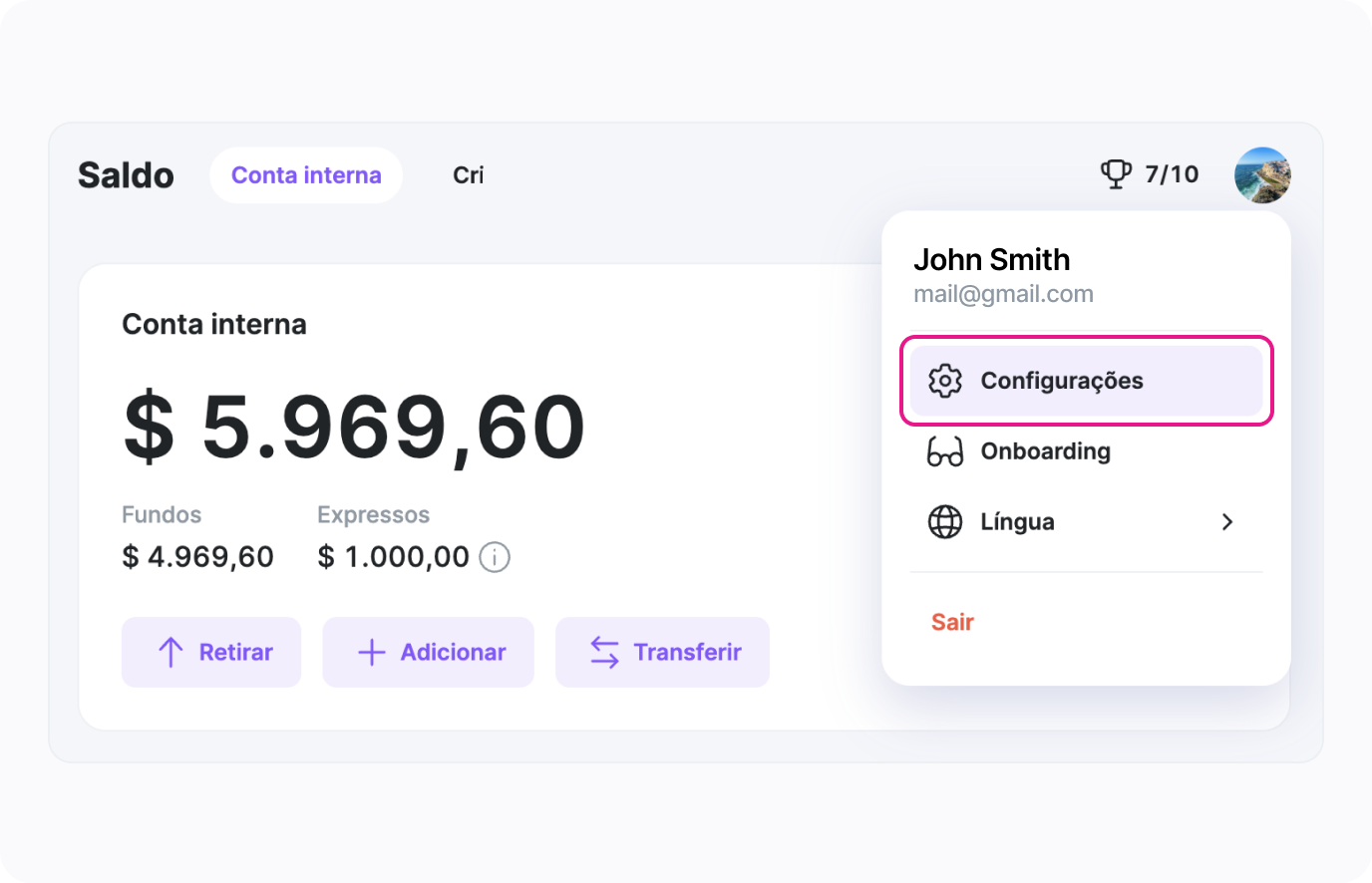
Task: Click the swap arrows icon on Transferir
Action: click(604, 652)
